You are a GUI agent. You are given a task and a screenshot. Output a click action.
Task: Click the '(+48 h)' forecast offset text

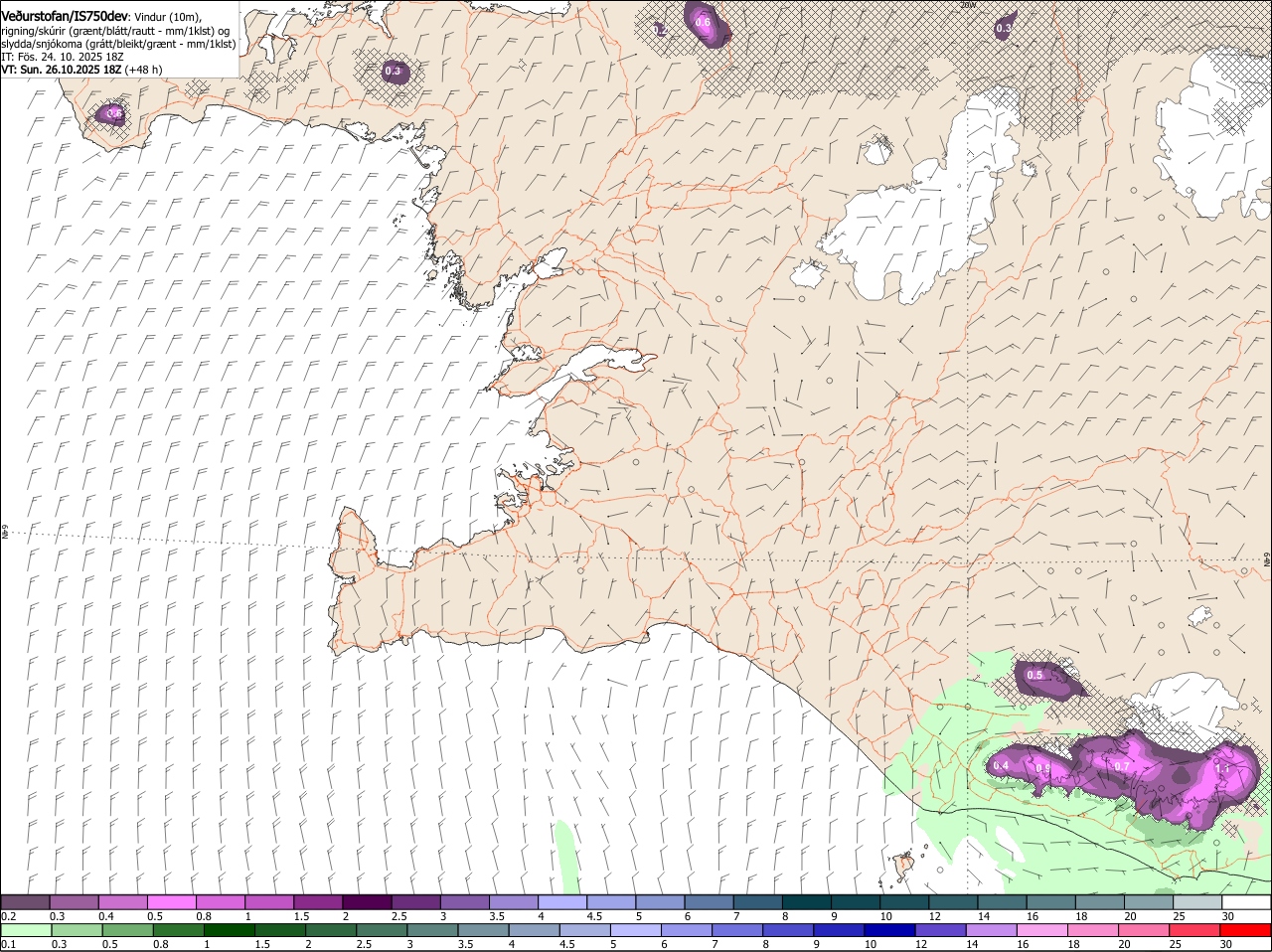pos(144,70)
